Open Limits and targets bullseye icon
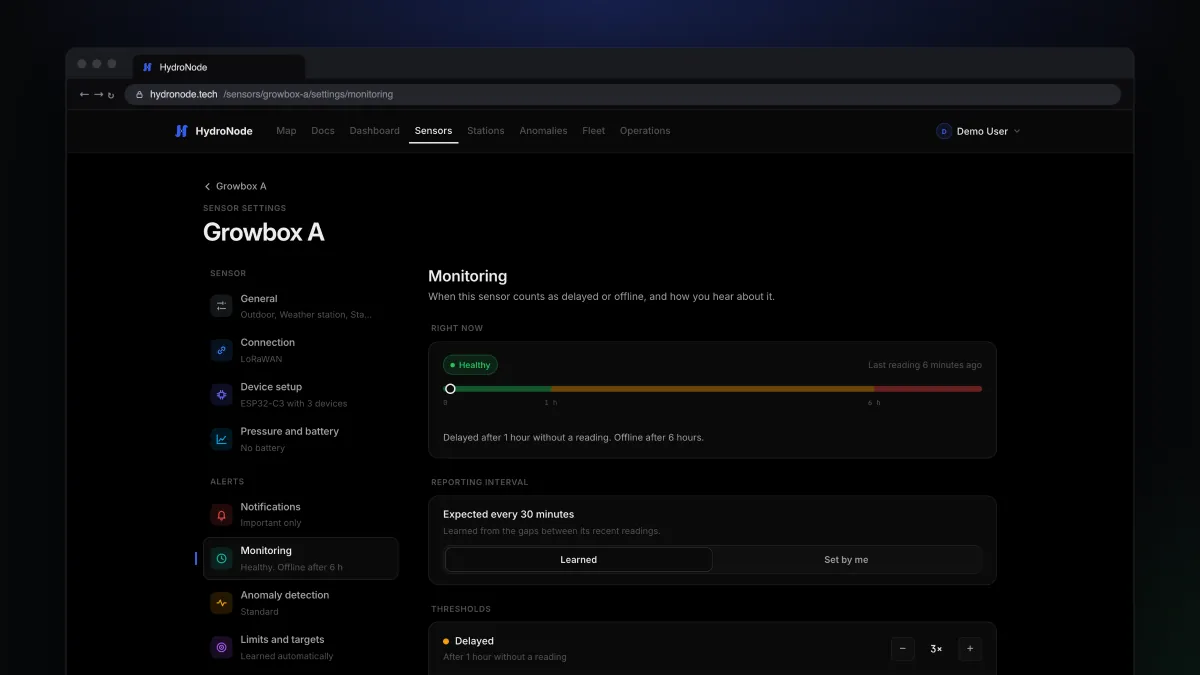 (221, 647)
